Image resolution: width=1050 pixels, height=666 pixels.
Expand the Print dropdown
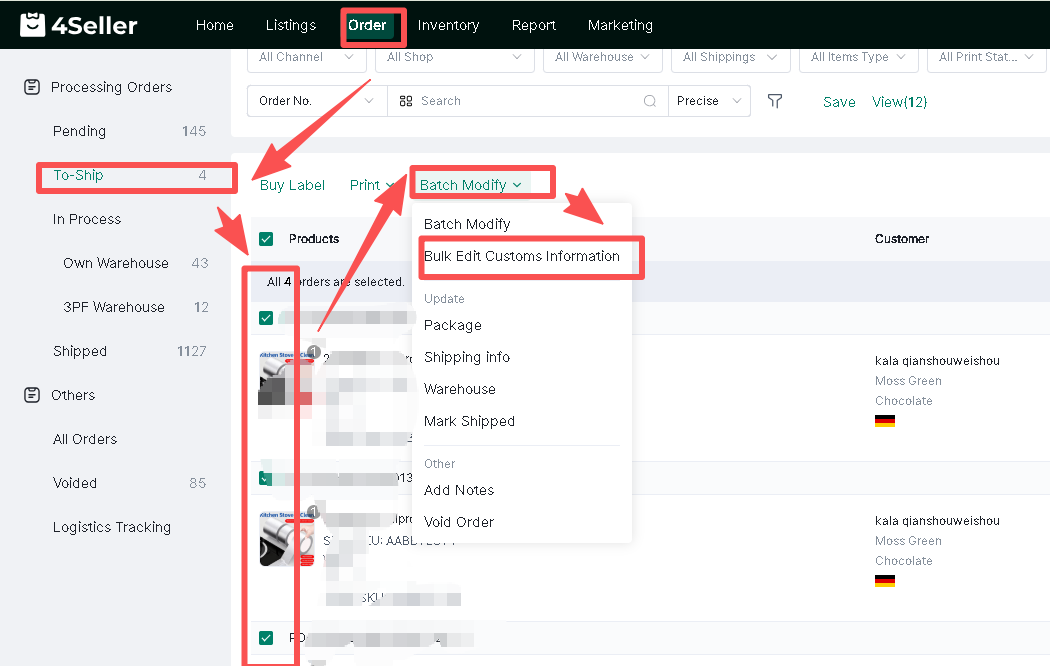[x=372, y=185]
